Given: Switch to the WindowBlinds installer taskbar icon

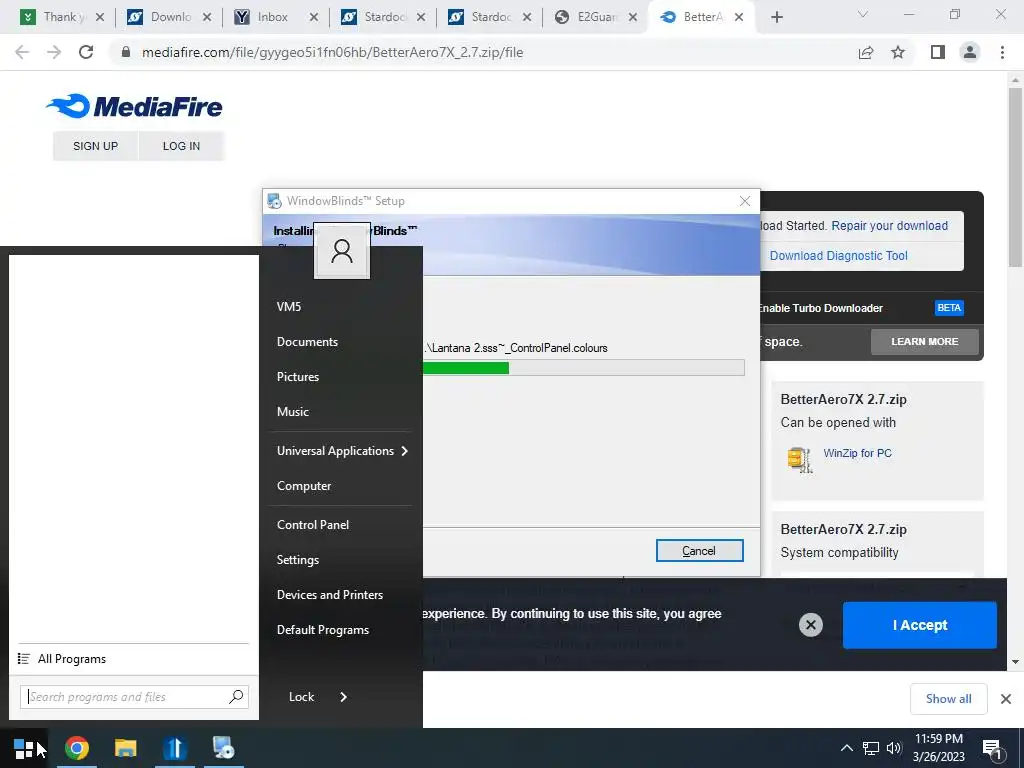Looking at the screenshot, I should click(223, 748).
